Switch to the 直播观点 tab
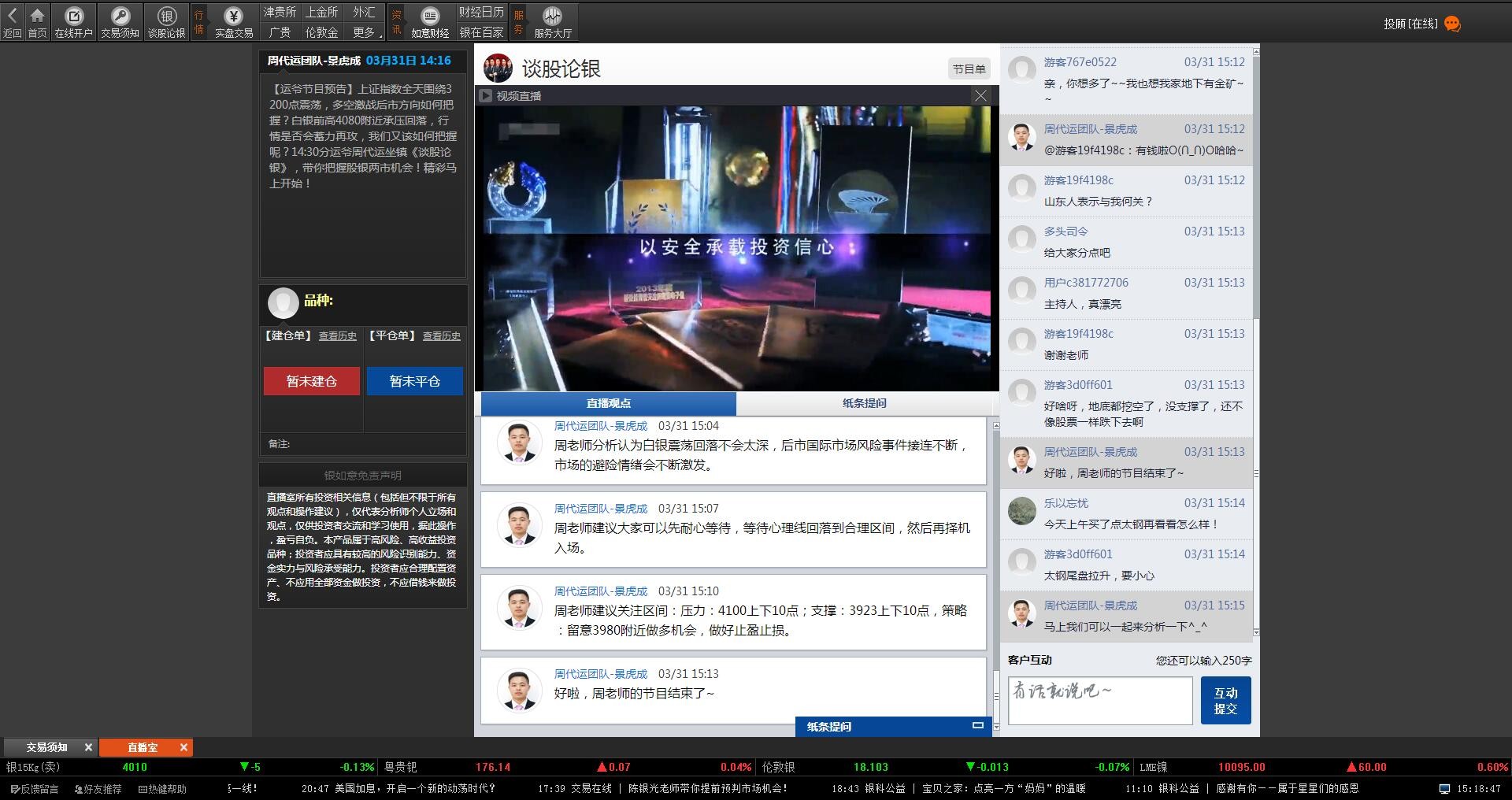 point(609,403)
